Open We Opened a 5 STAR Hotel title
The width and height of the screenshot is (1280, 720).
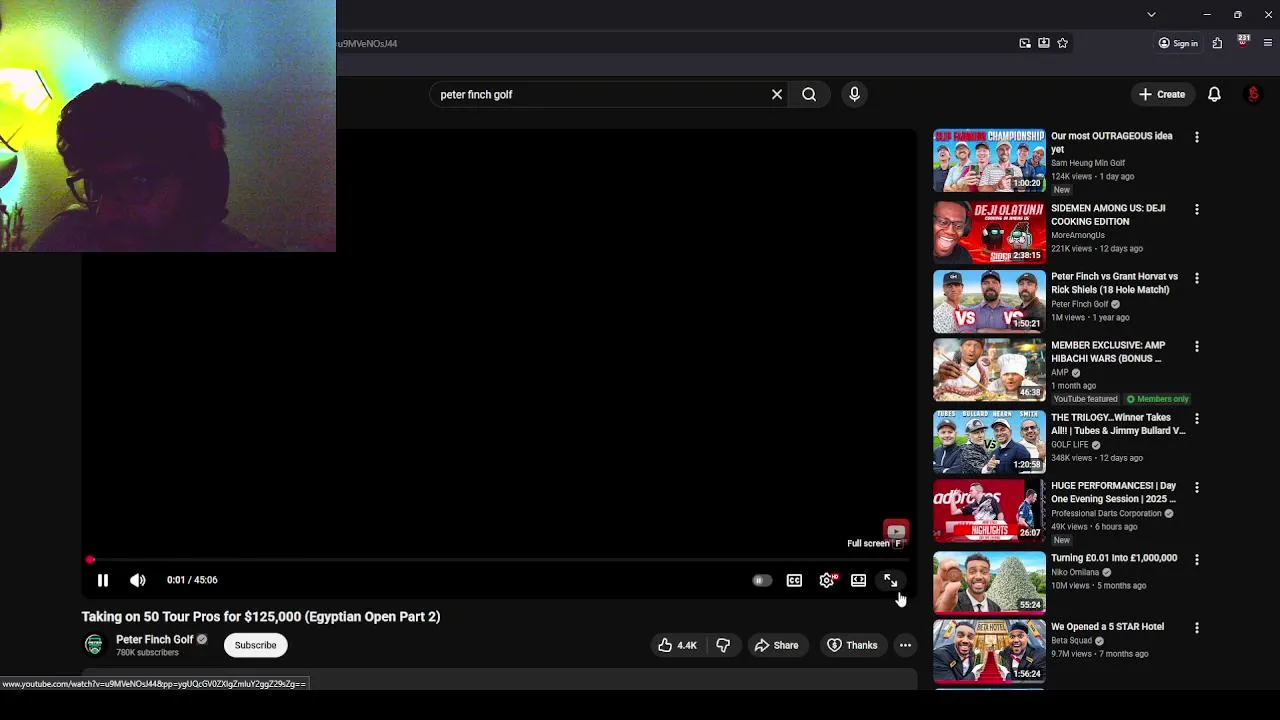[x=1108, y=627]
